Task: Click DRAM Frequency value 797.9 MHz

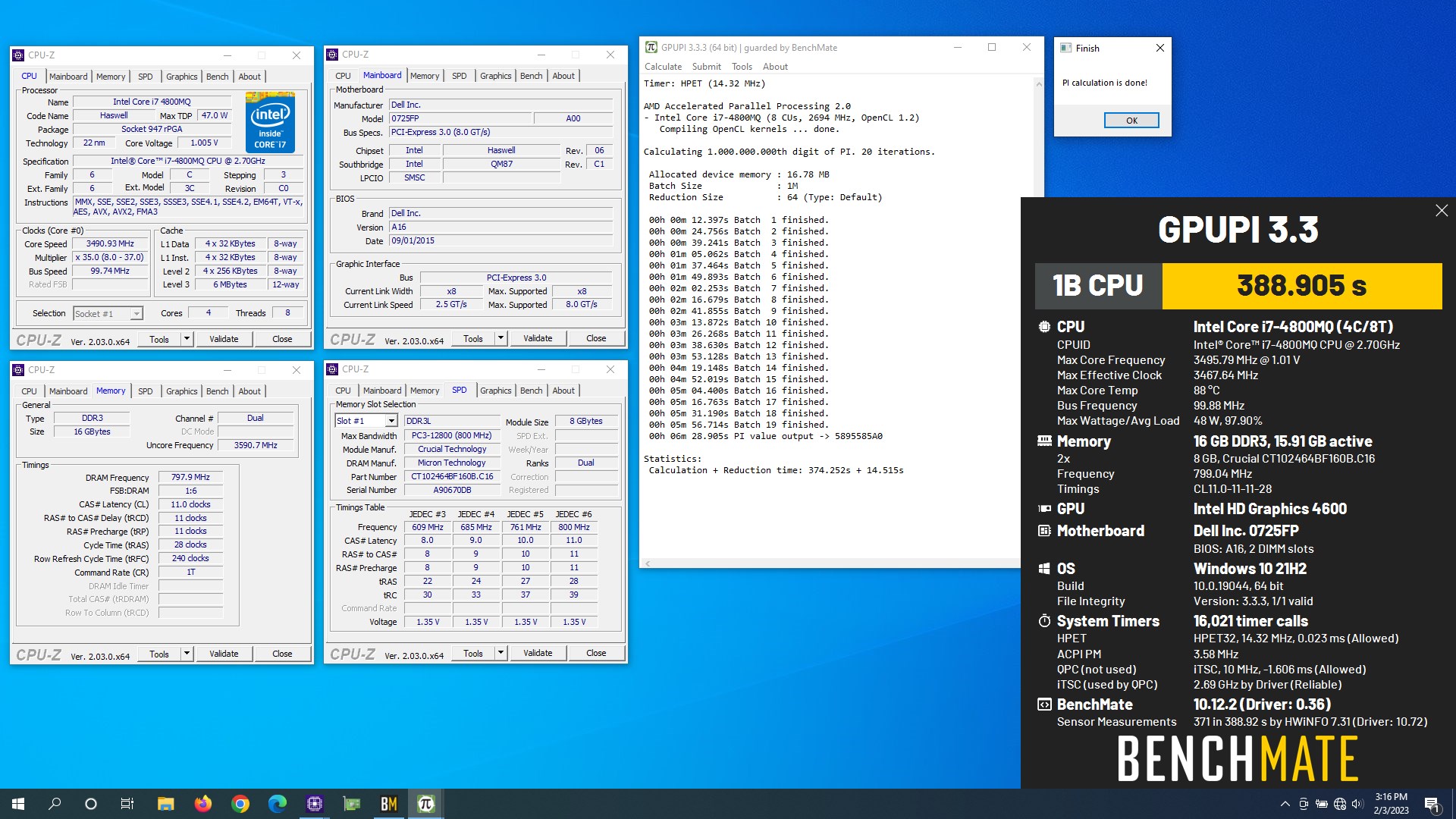Action: pos(190,478)
